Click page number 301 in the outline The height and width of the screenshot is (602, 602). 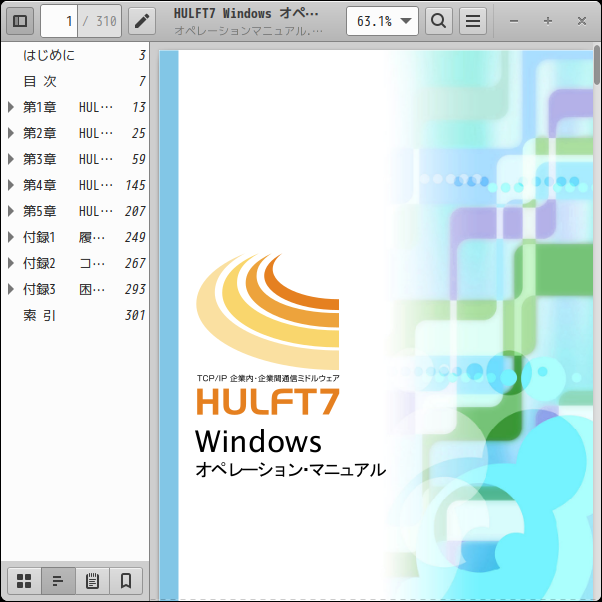point(135,315)
